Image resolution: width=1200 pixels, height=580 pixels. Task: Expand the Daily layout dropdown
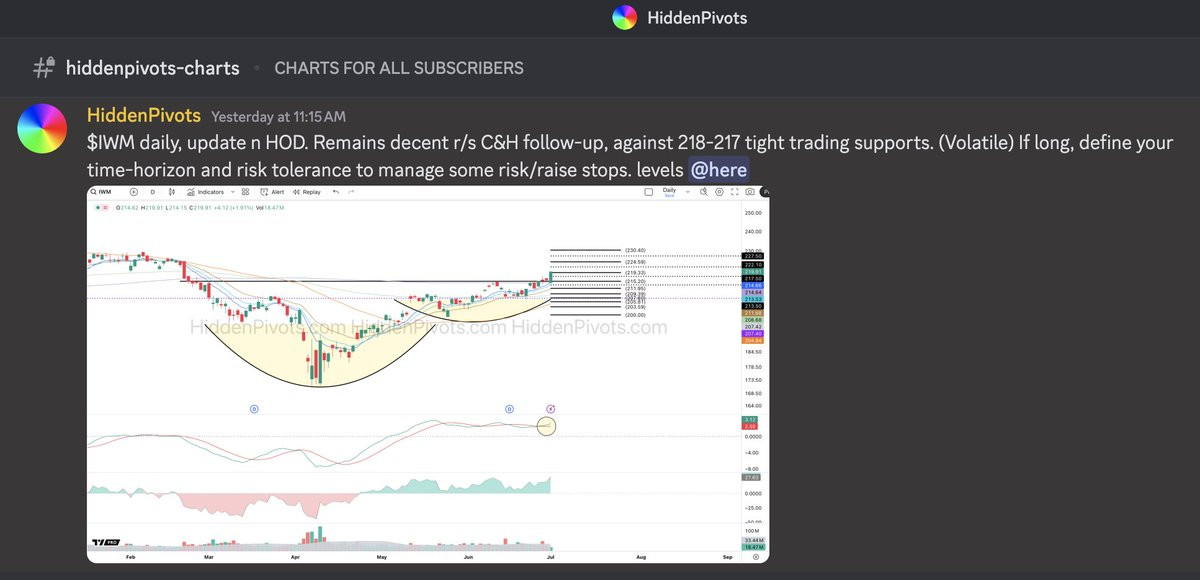pos(688,192)
